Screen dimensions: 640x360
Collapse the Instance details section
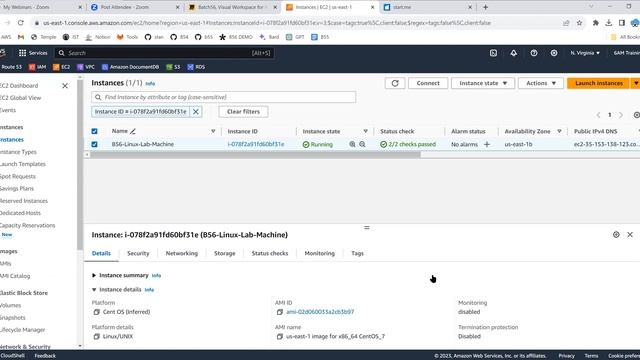(x=94, y=290)
